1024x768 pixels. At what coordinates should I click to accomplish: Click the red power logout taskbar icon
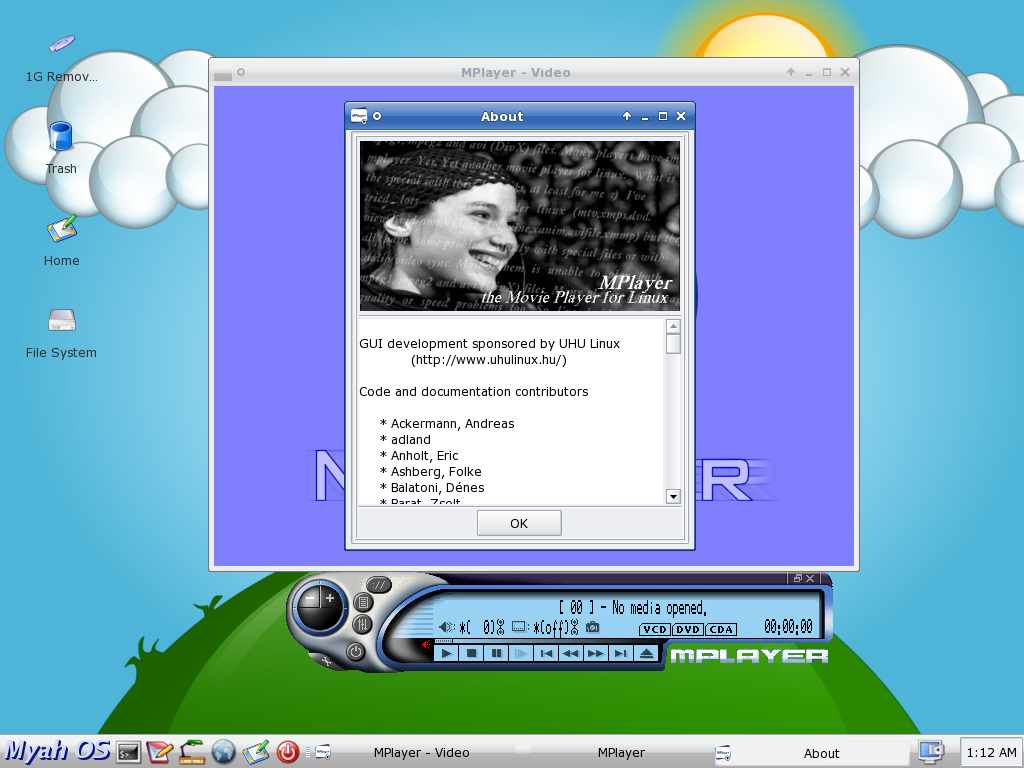pos(287,752)
